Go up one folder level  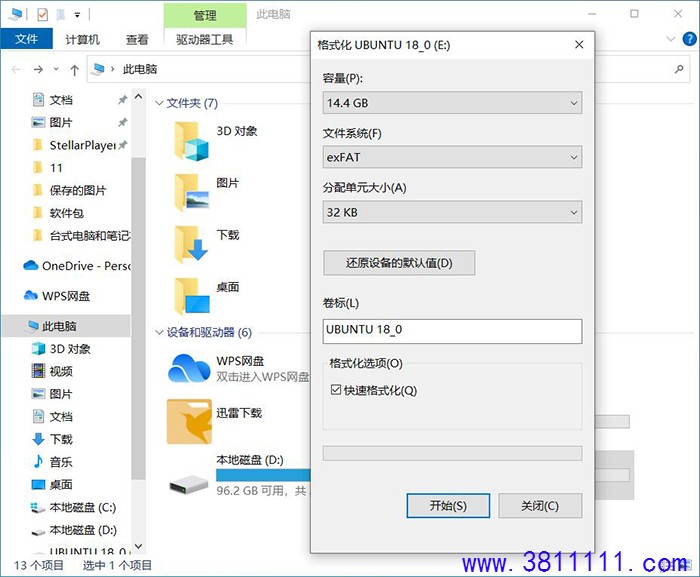[75, 70]
